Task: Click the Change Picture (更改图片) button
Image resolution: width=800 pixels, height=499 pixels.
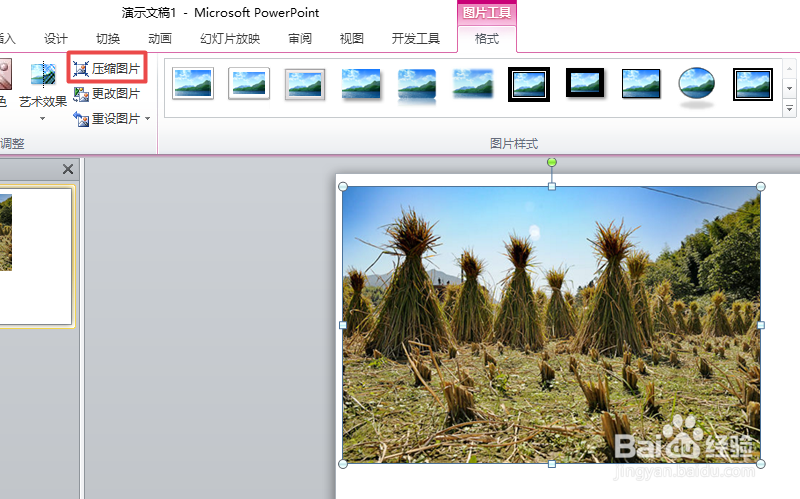Action: pos(107,94)
